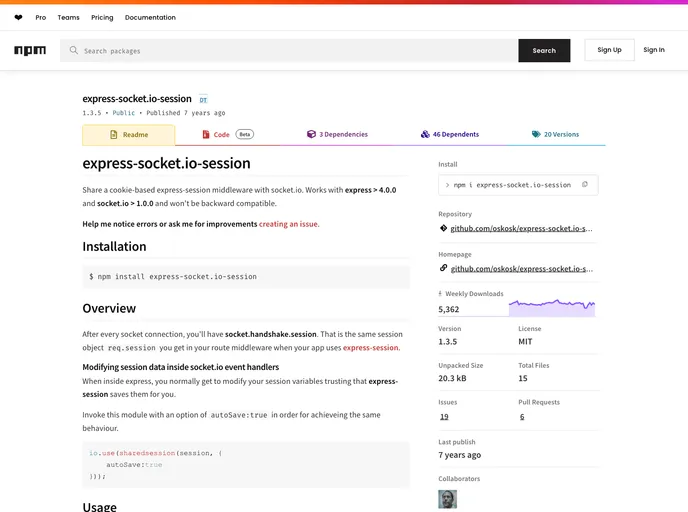Click the 'Installation' heading

tap(114, 247)
